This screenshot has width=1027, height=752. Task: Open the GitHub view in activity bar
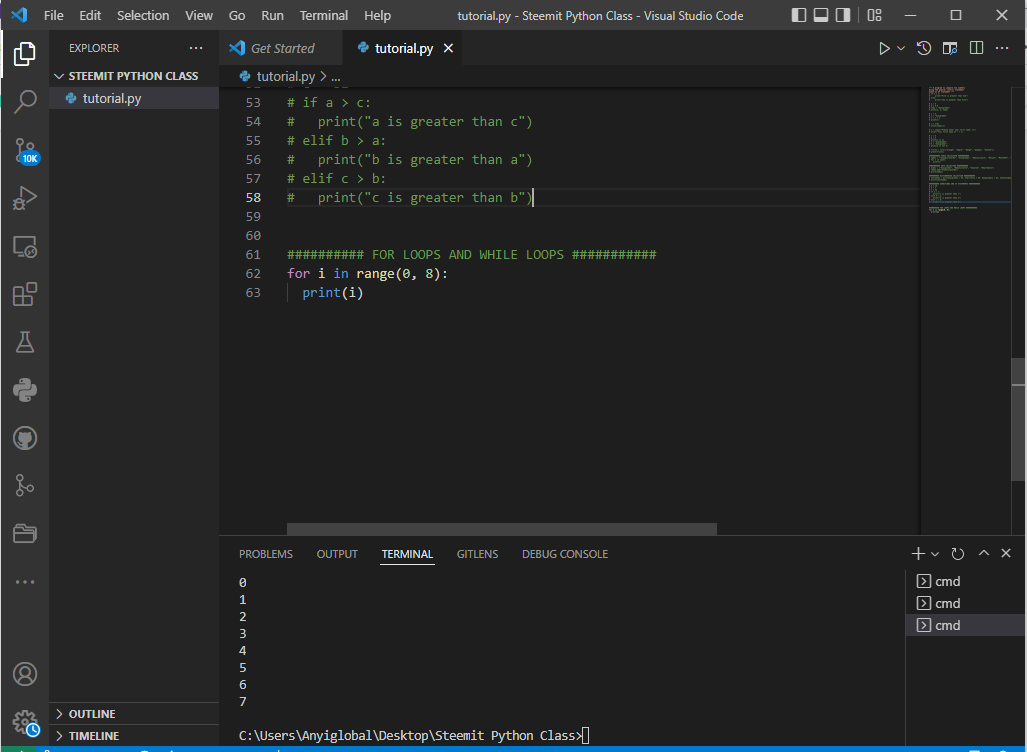coord(25,438)
